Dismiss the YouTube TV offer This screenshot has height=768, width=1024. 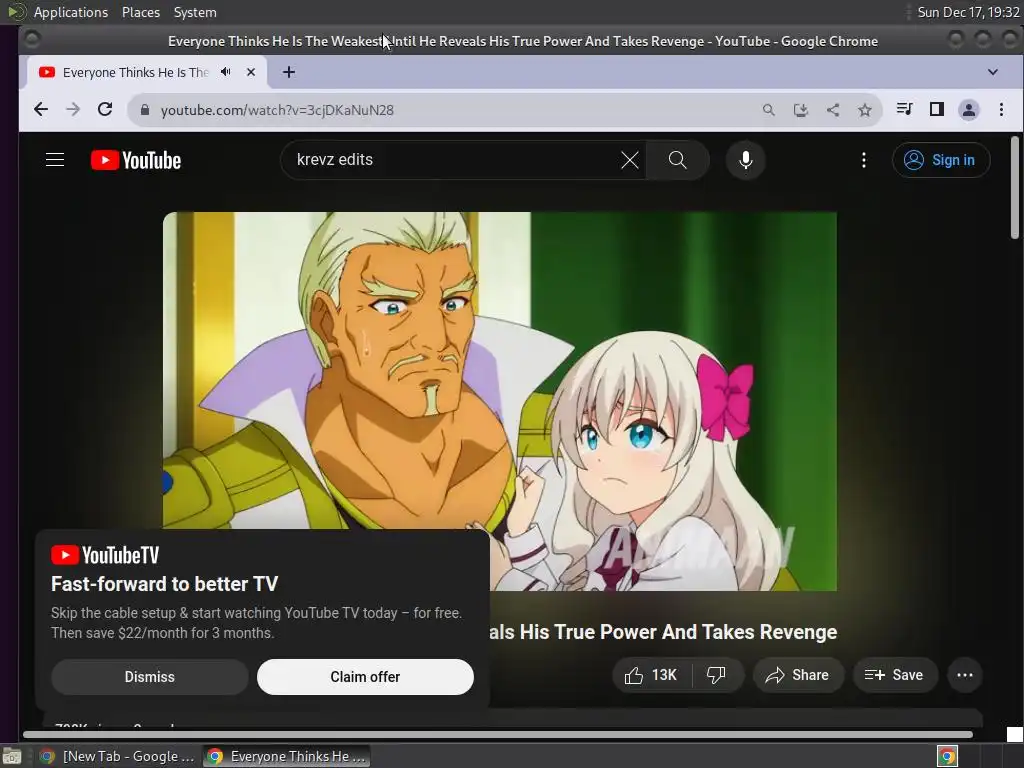[150, 677]
